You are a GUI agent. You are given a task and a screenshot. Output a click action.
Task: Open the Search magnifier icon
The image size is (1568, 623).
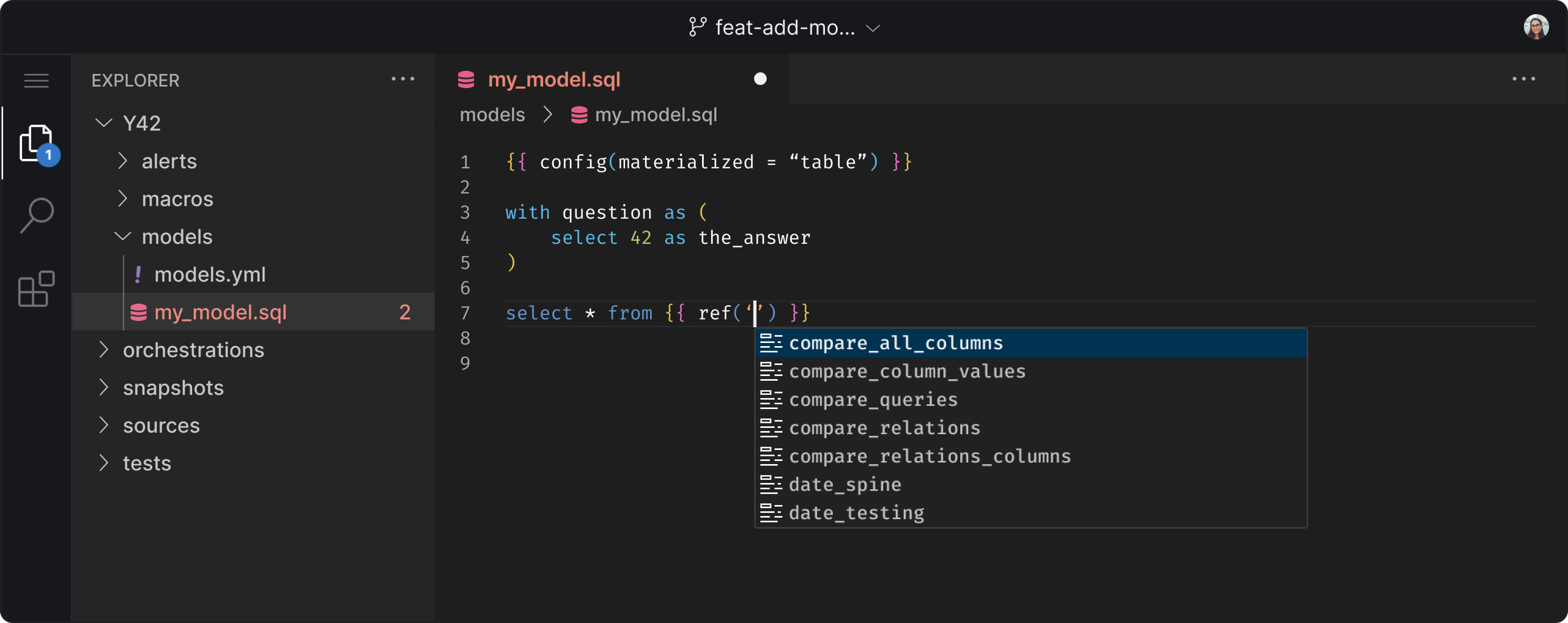pos(37,216)
